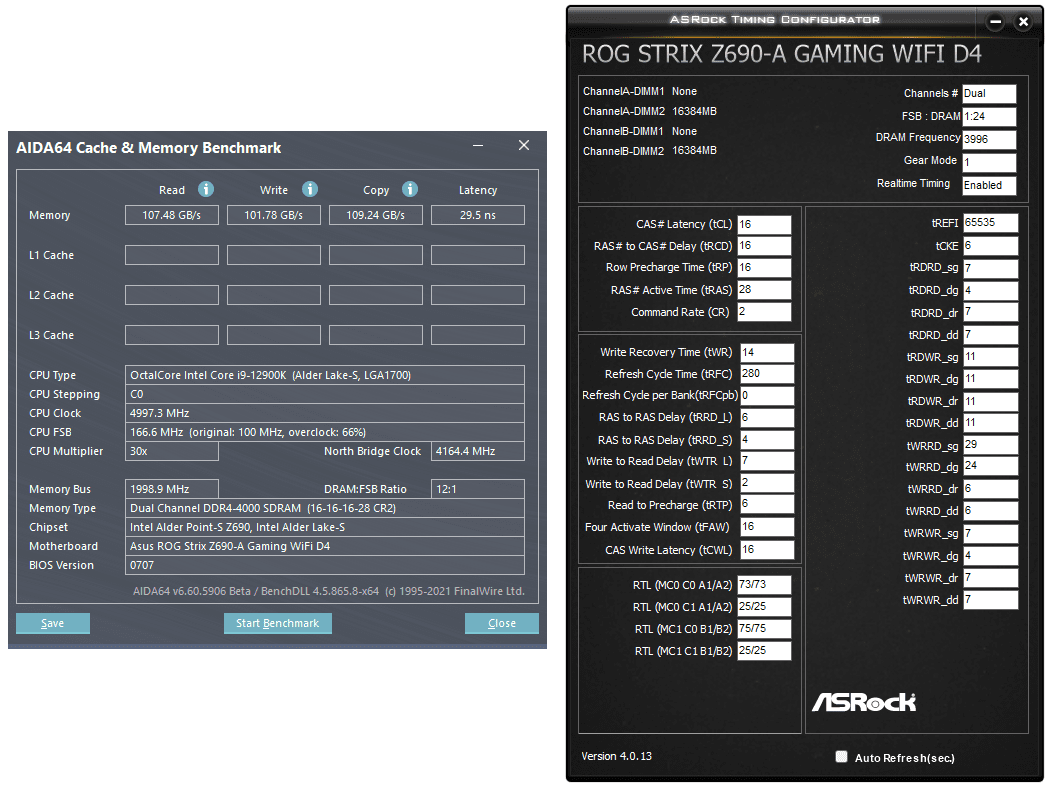Click the RTL (MC0 C1 A1/A2) field
The height and width of the screenshot is (790, 1050).
(764, 607)
